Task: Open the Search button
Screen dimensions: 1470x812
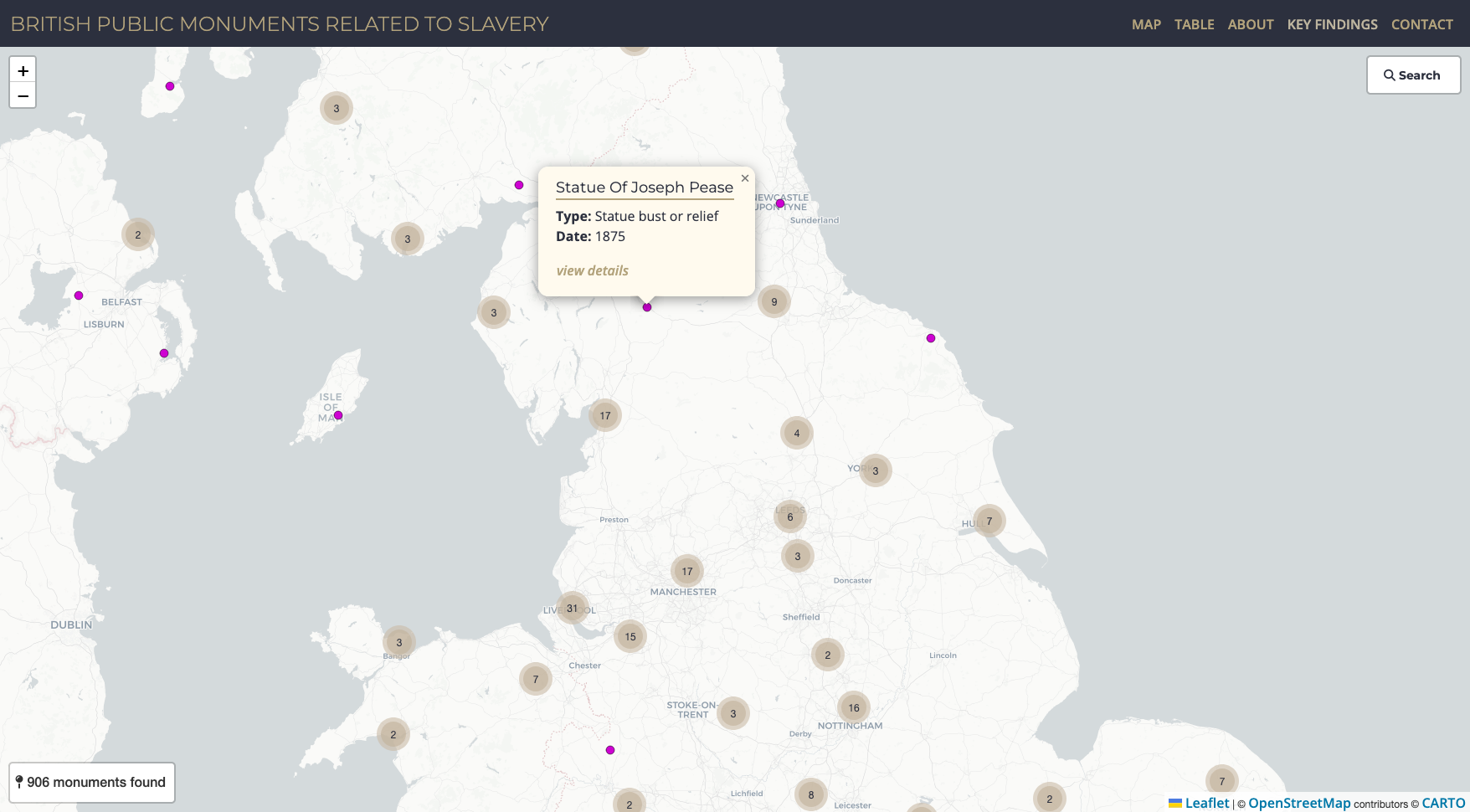Action: tap(1413, 75)
